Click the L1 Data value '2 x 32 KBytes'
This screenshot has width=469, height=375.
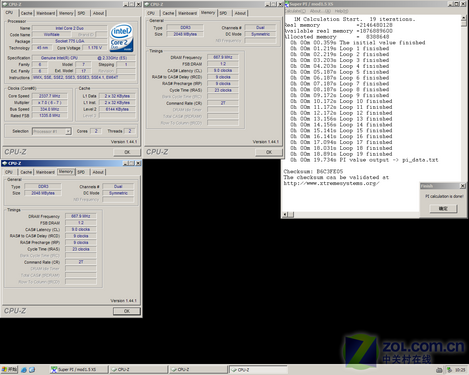(117, 96)
